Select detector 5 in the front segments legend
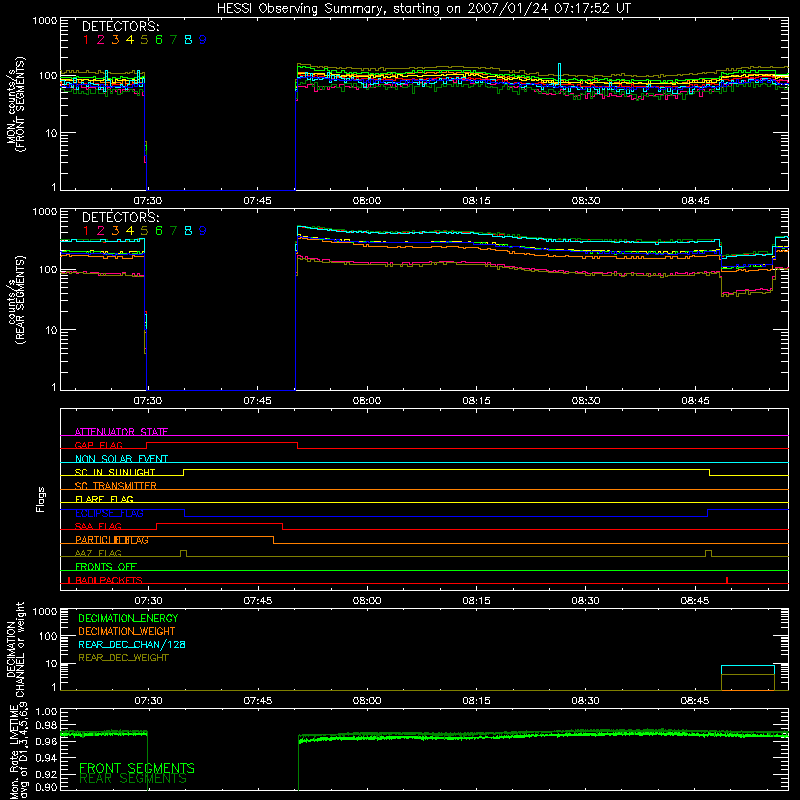 [x=144, y=40]
